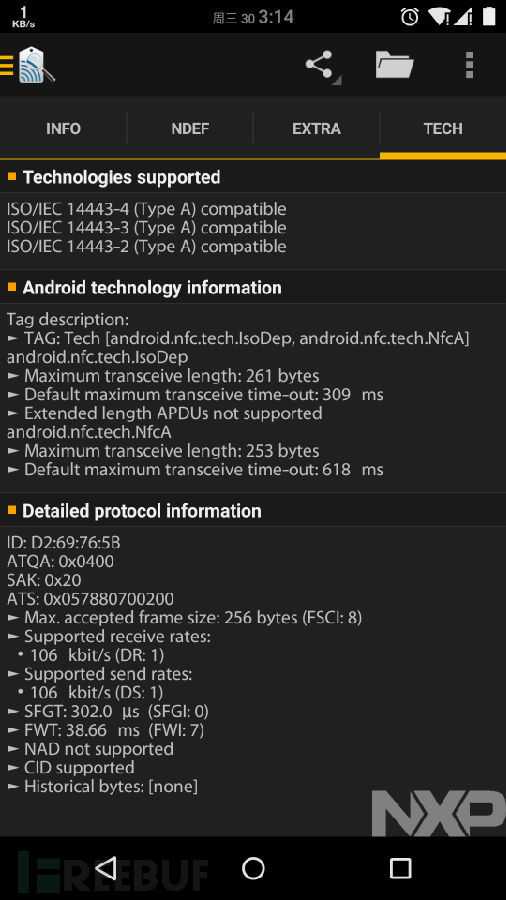Image resolution: width=506 pixels, height=900 pixels.
Task: Tap the Technologies supported section header
Action: 253,177
